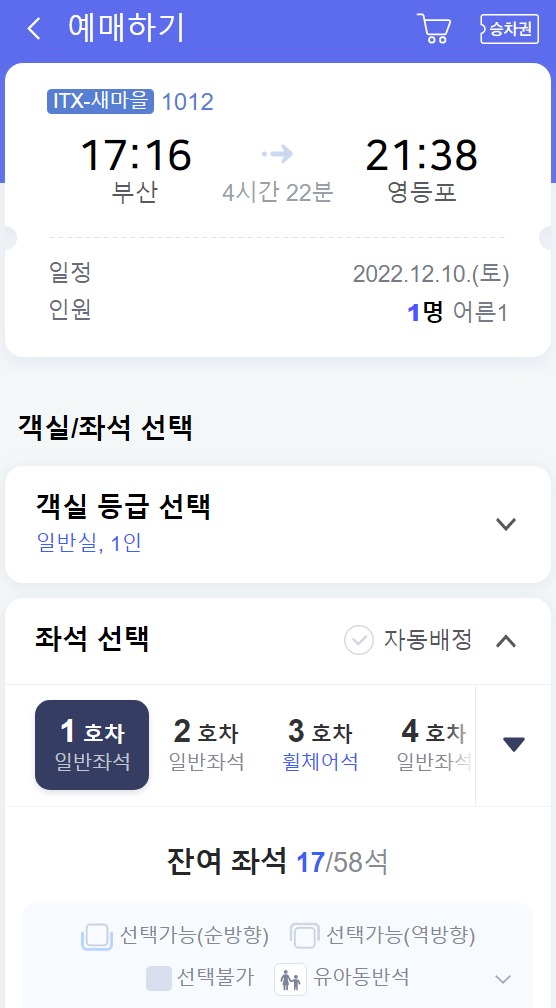
Task: Select the 1 호차 일반좌석 tab
Action: tap(92, 745)
